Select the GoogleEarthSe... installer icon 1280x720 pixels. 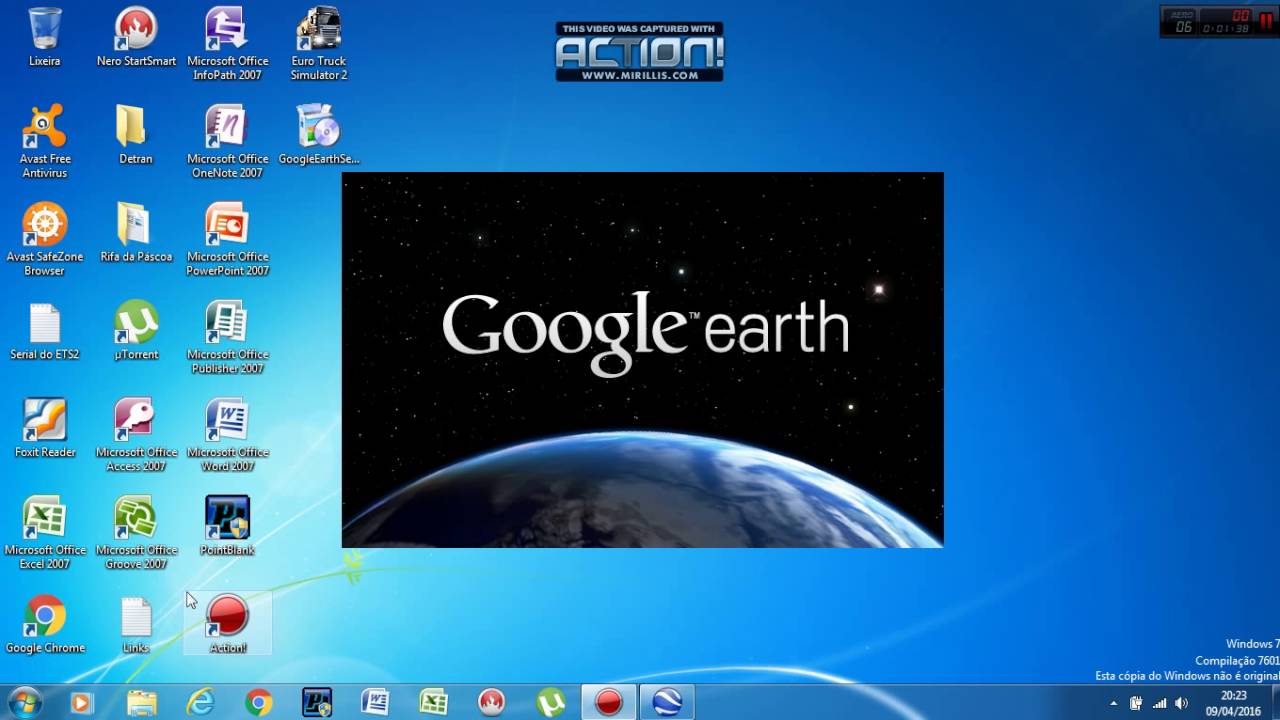point(318,135)
